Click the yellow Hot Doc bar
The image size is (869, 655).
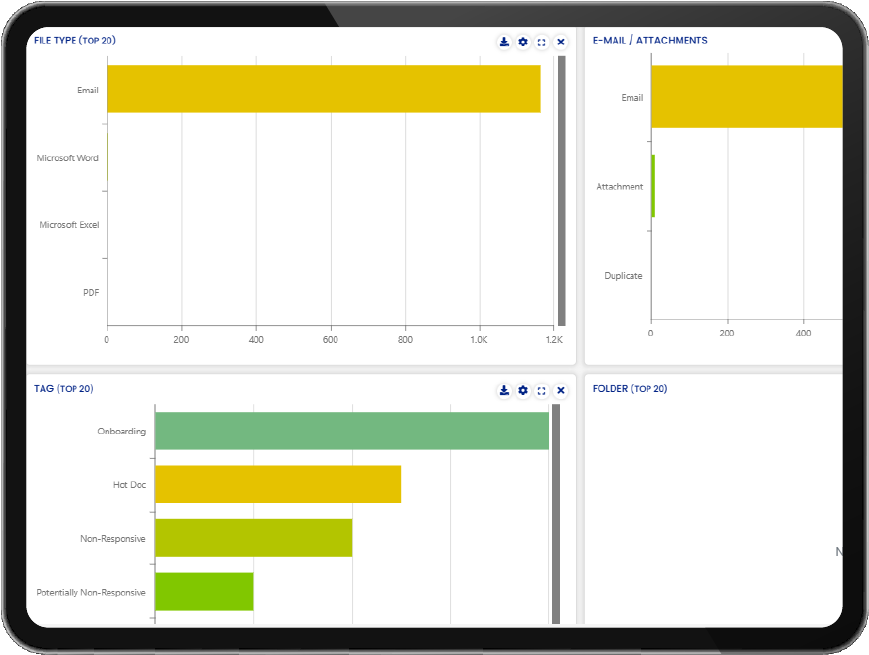pyautogui.click(x=277, y=484)
